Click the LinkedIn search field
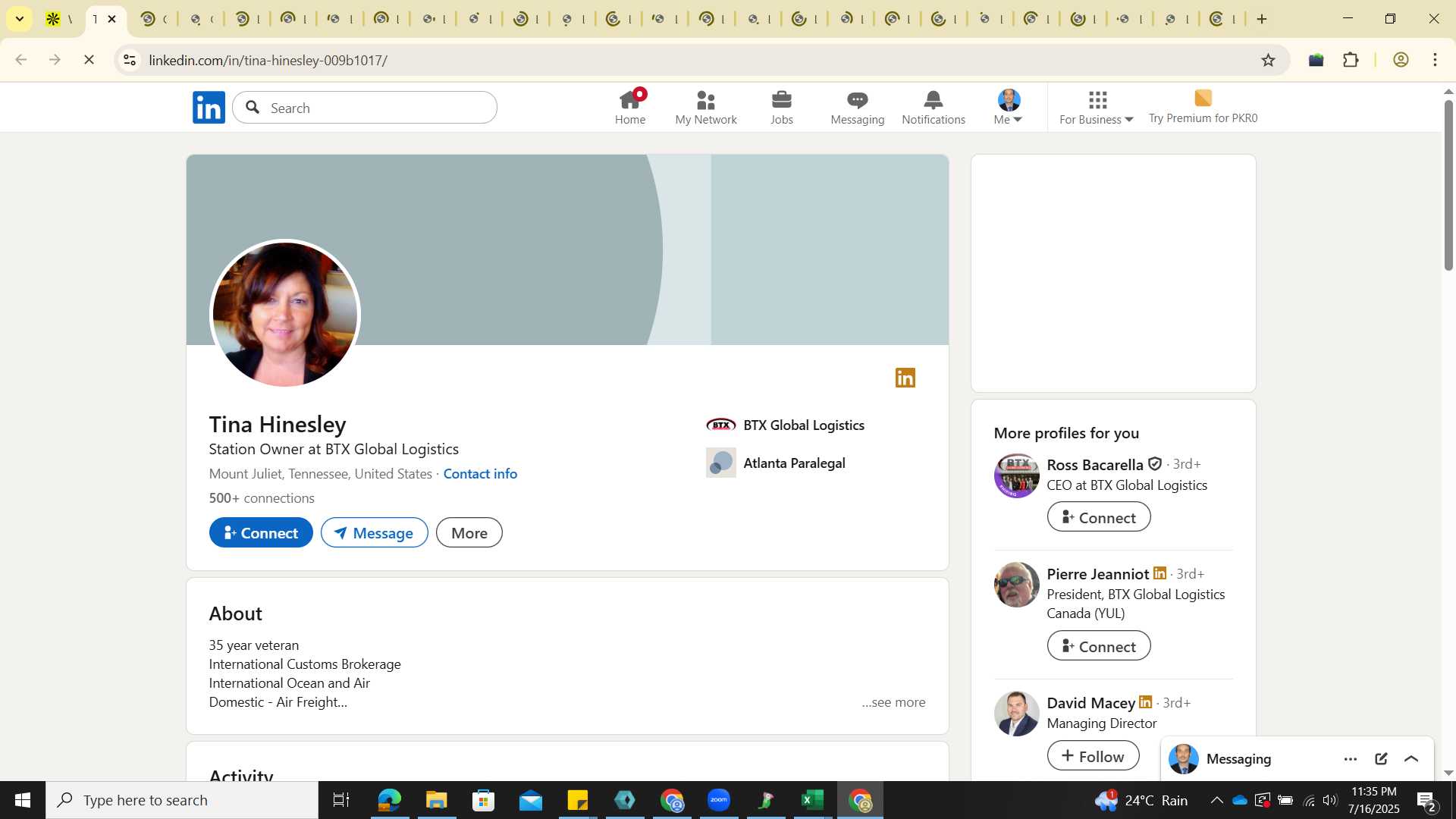The width and height of the screenshot is (1456, 819). click(365, 108)
